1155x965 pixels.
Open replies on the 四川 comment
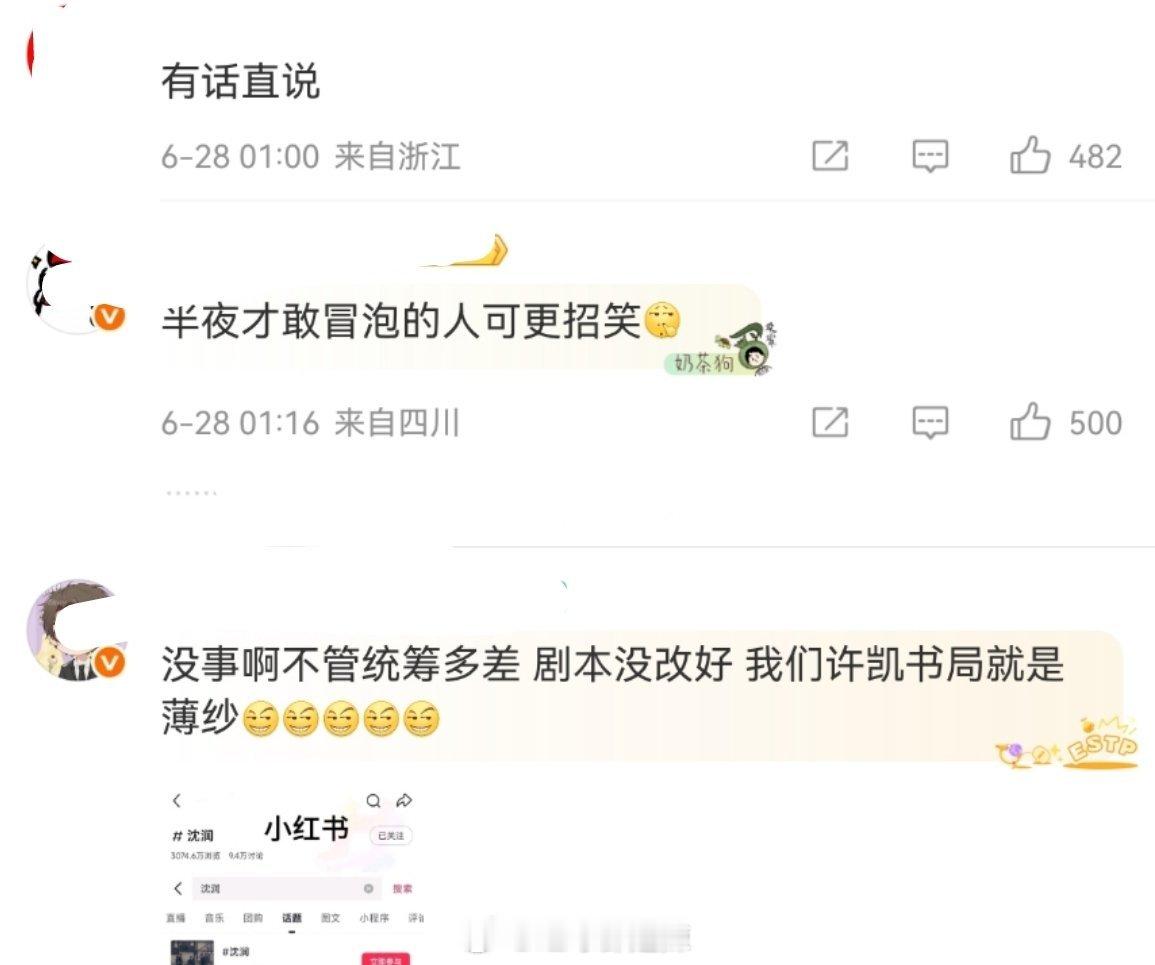[x=930, y=423]
